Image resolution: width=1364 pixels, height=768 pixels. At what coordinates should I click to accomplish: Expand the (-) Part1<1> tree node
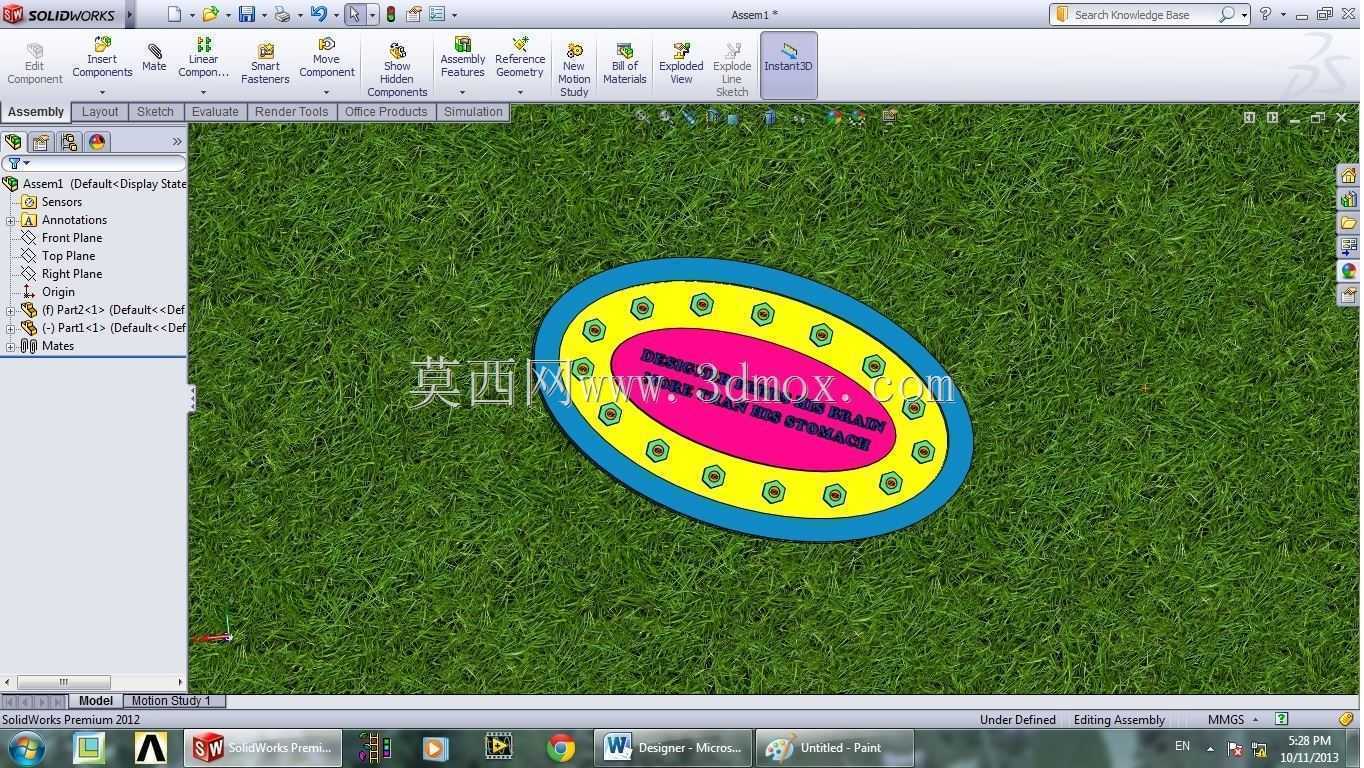pos(11,328)
